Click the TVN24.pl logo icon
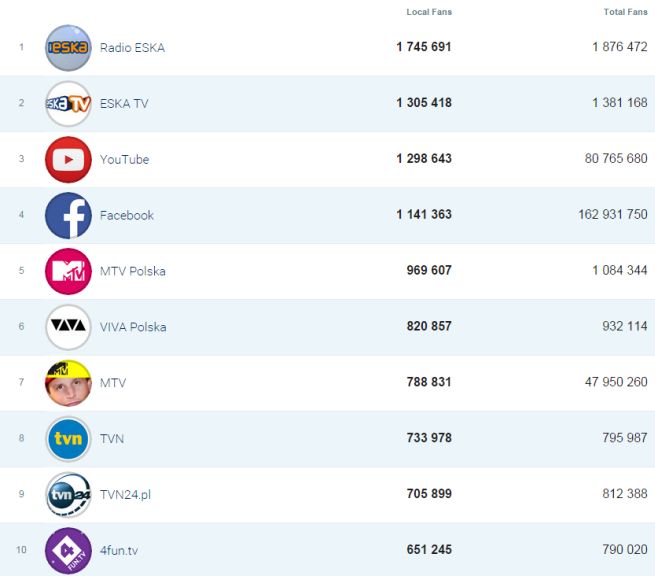This screenshot has height=576, width=655. click(68, 495)
